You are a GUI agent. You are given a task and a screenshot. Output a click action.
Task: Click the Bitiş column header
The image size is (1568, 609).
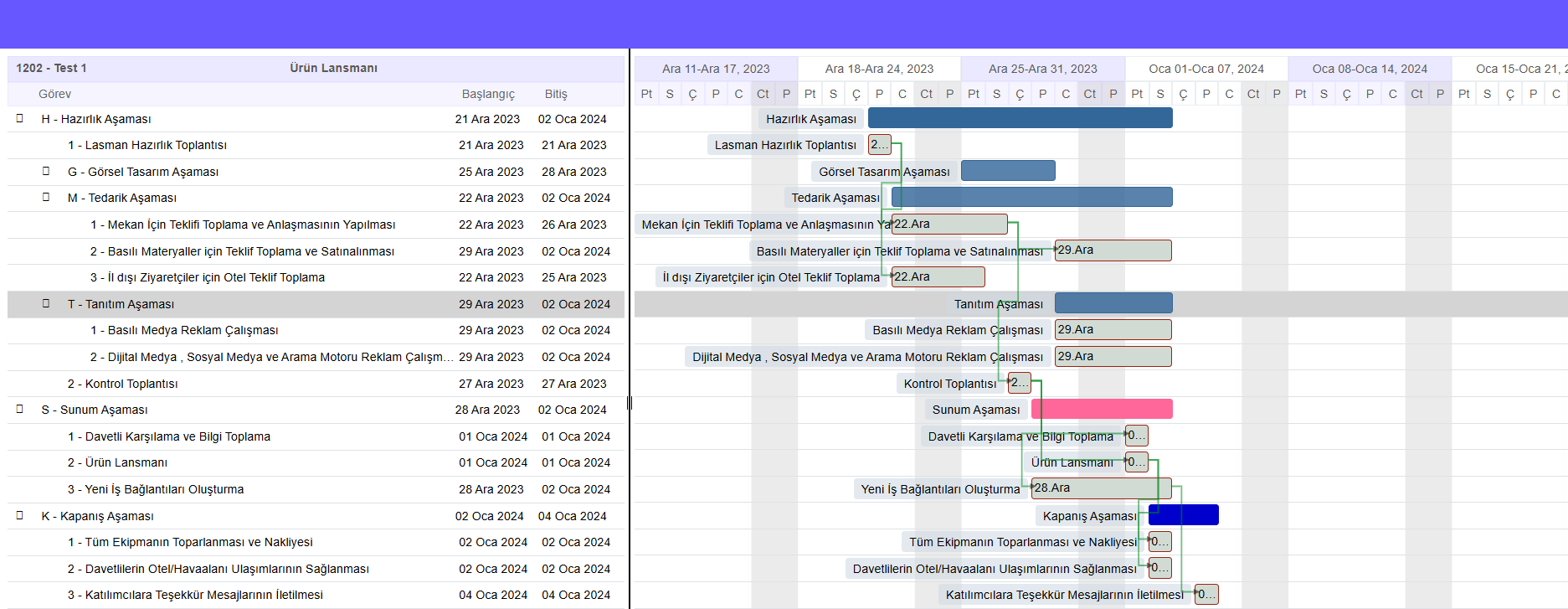556,94
